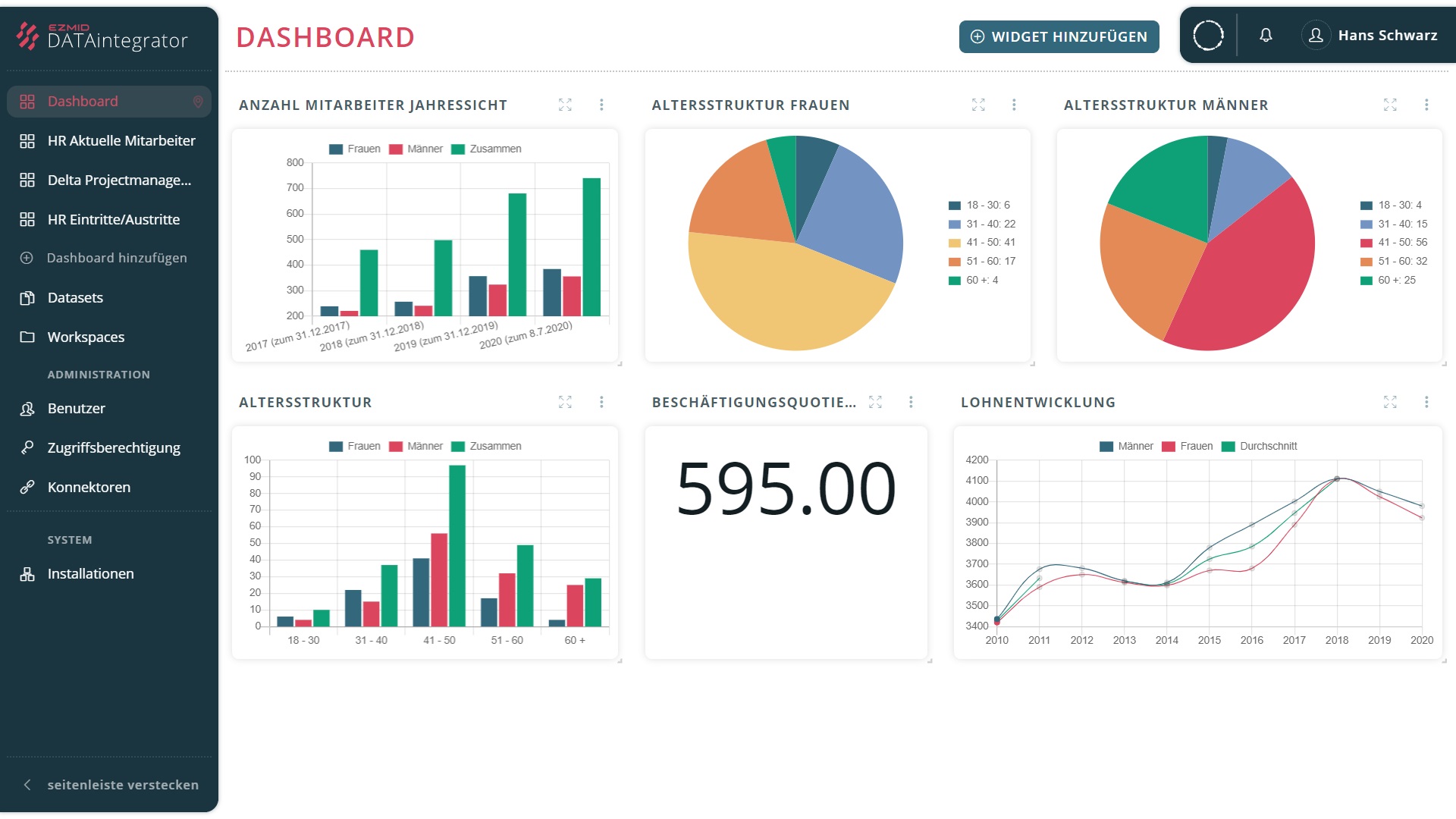Open options menu of Beschäftigungsquotie... widget
This screenshot has height=819, width=1456.
(x=911, y=402)
